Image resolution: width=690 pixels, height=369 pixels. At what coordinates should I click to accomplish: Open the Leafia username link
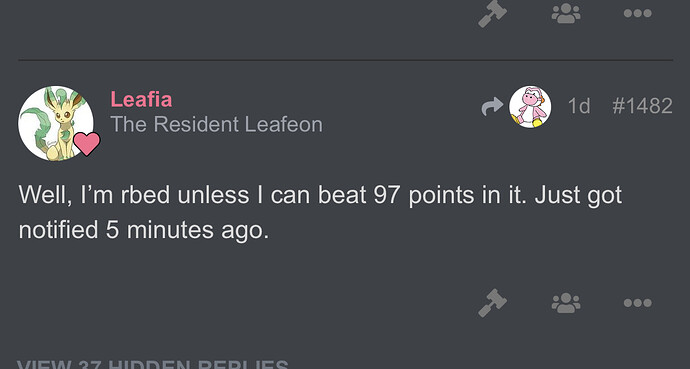pyautogui.click(x=141, y=99)
